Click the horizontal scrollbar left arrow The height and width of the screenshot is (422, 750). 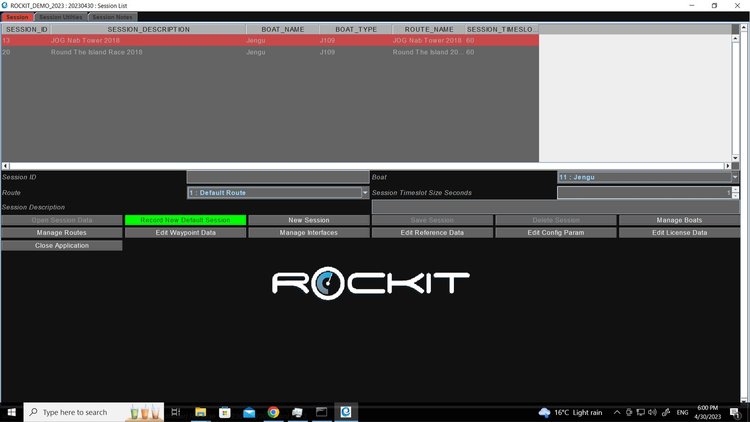[5, 166]
